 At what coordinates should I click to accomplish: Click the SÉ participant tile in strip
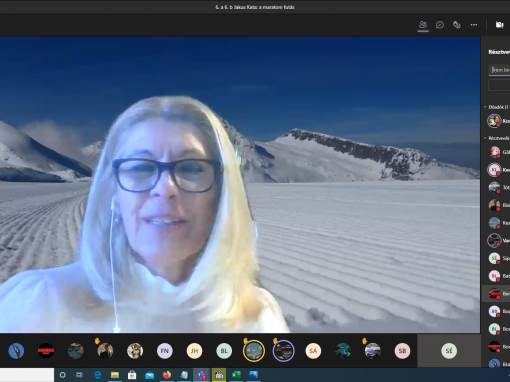(x=449, y=351)
